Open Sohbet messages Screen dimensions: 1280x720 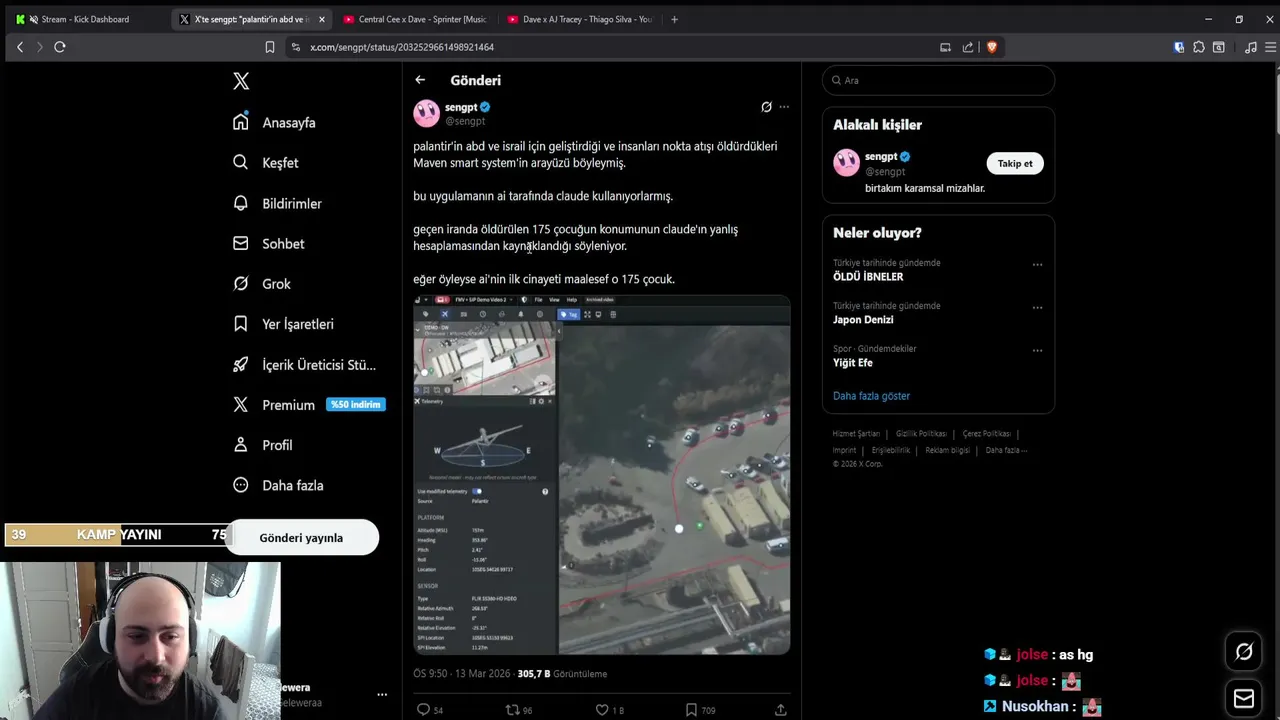269,243
